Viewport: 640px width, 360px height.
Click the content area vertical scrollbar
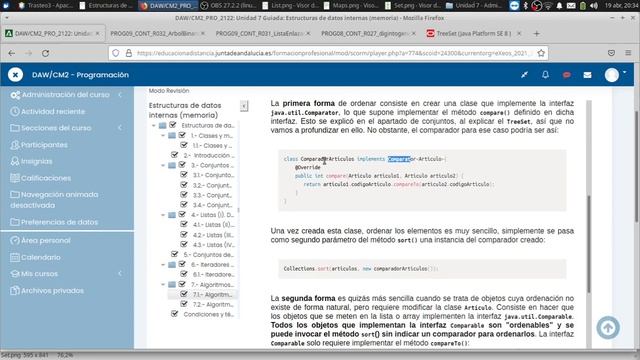point(589,244)
